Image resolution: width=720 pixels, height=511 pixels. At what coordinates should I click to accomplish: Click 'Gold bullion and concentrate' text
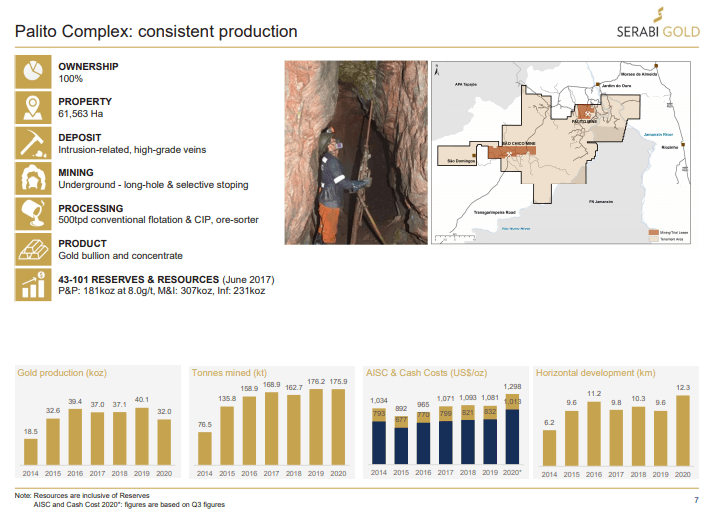[x=120, y=256]
